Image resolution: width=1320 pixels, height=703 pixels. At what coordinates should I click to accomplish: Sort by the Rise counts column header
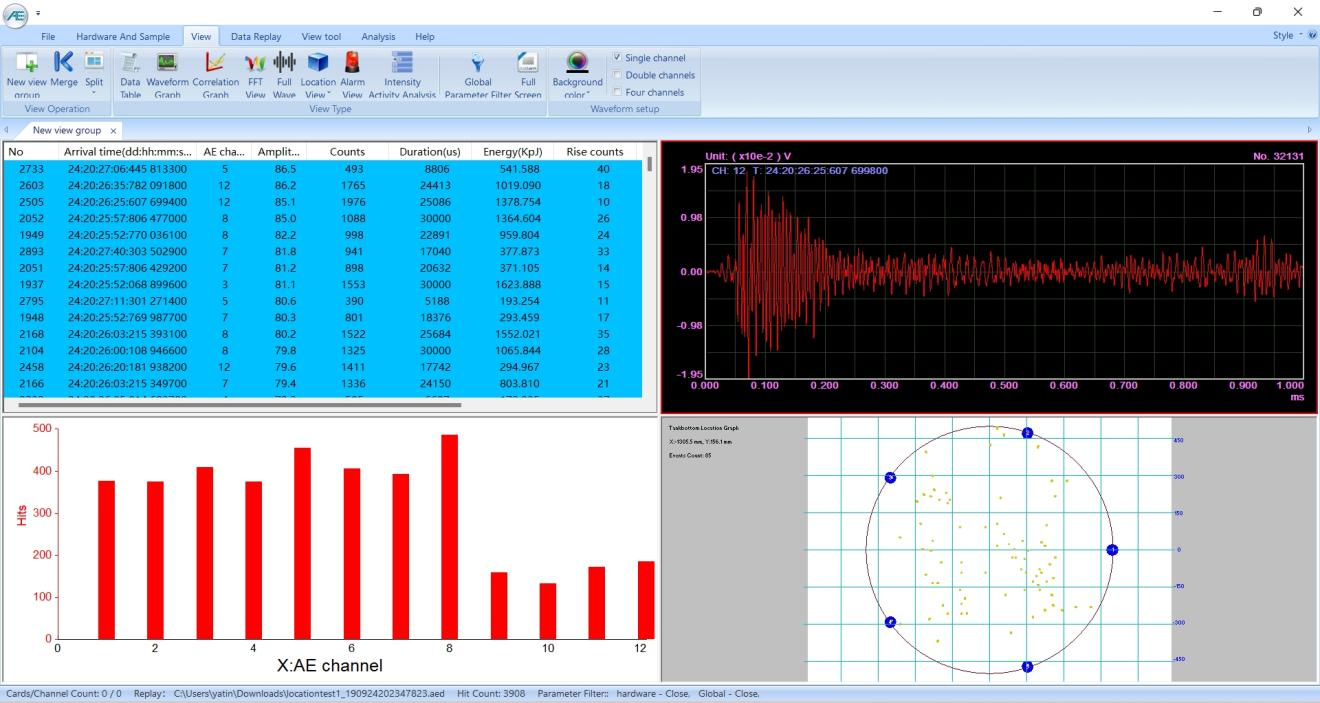594,151
